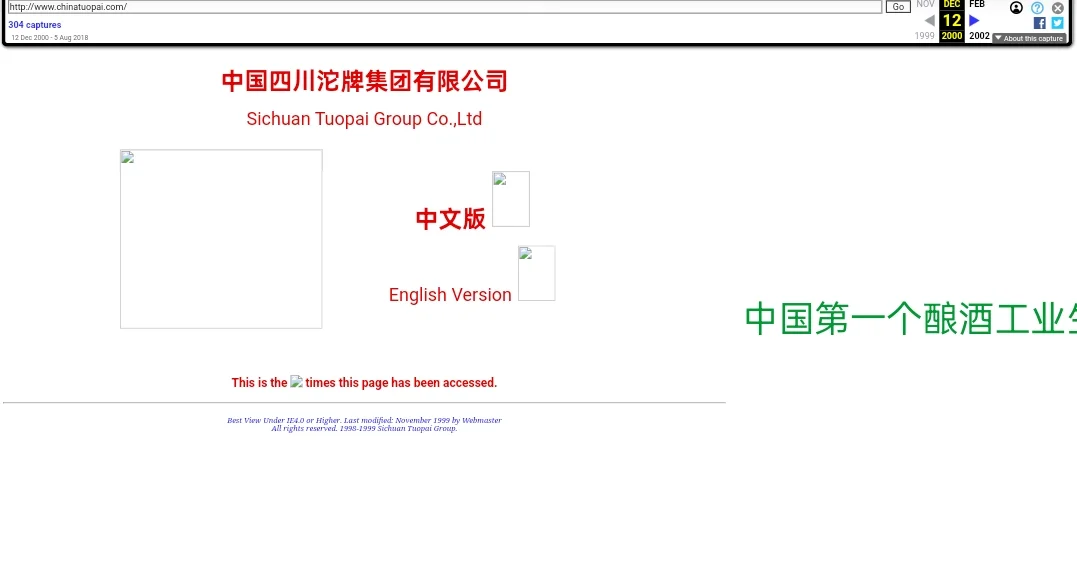Viewport: 1077px width, 565px height.
Task: Click the capture date range text 12 Dec 2000
Action: (x=49, y=38)
